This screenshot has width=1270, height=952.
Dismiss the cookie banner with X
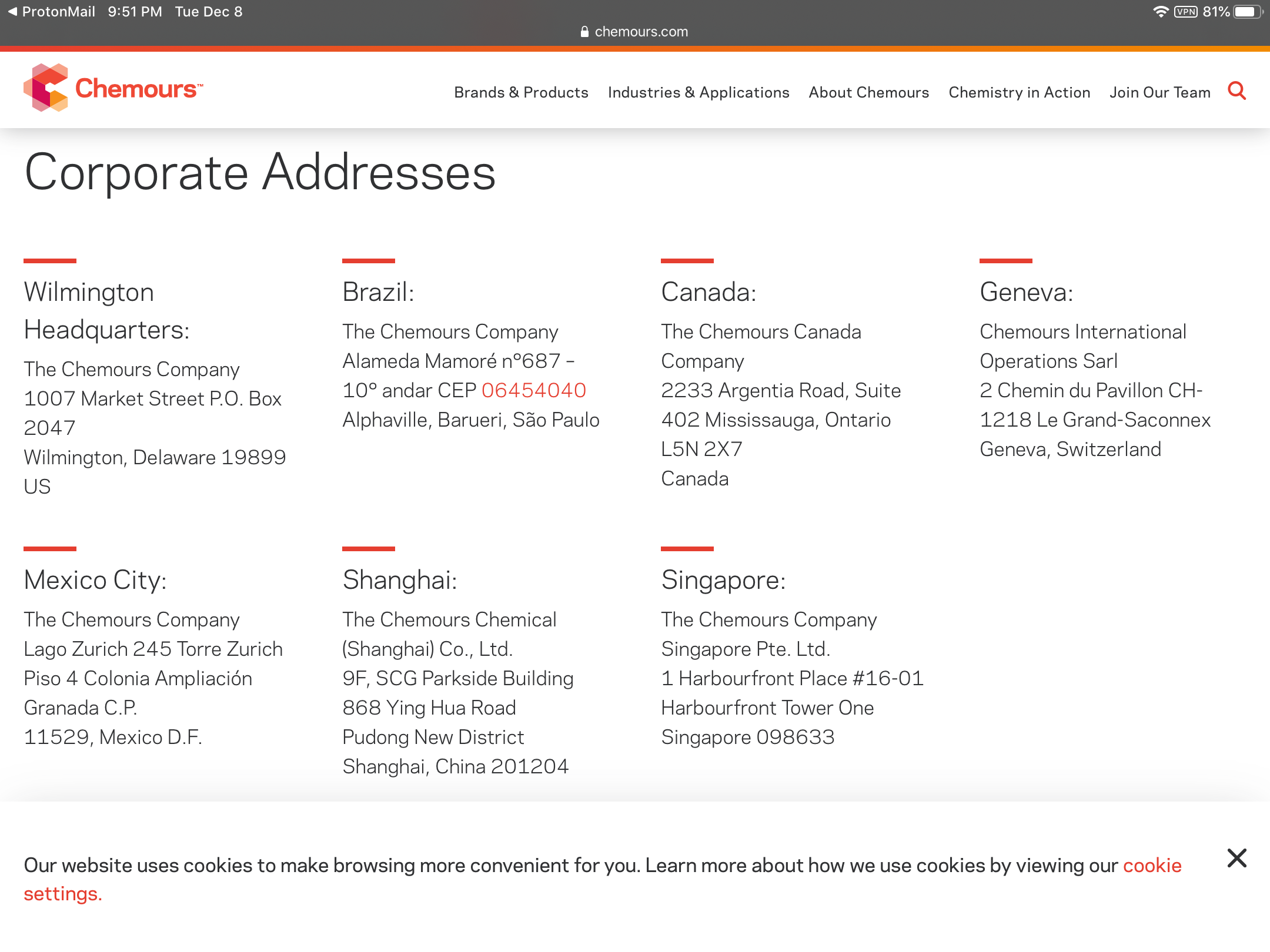pos(1237,858)
